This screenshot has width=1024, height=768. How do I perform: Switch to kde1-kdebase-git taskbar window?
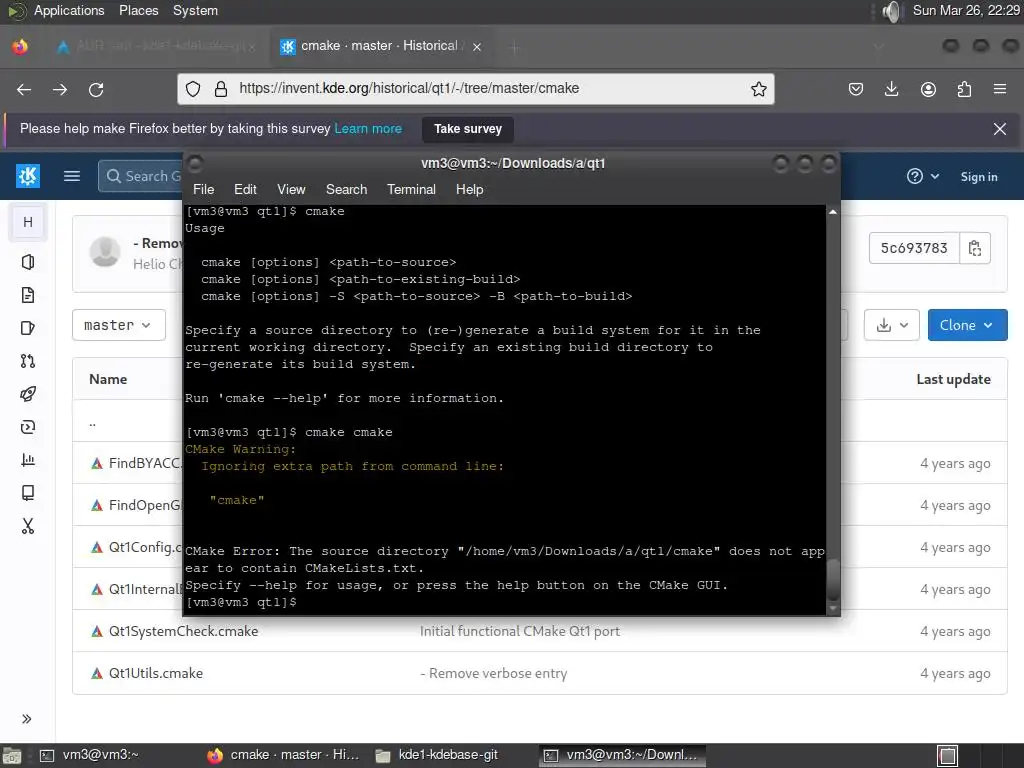pyautogui.click(x=438, y=755)
